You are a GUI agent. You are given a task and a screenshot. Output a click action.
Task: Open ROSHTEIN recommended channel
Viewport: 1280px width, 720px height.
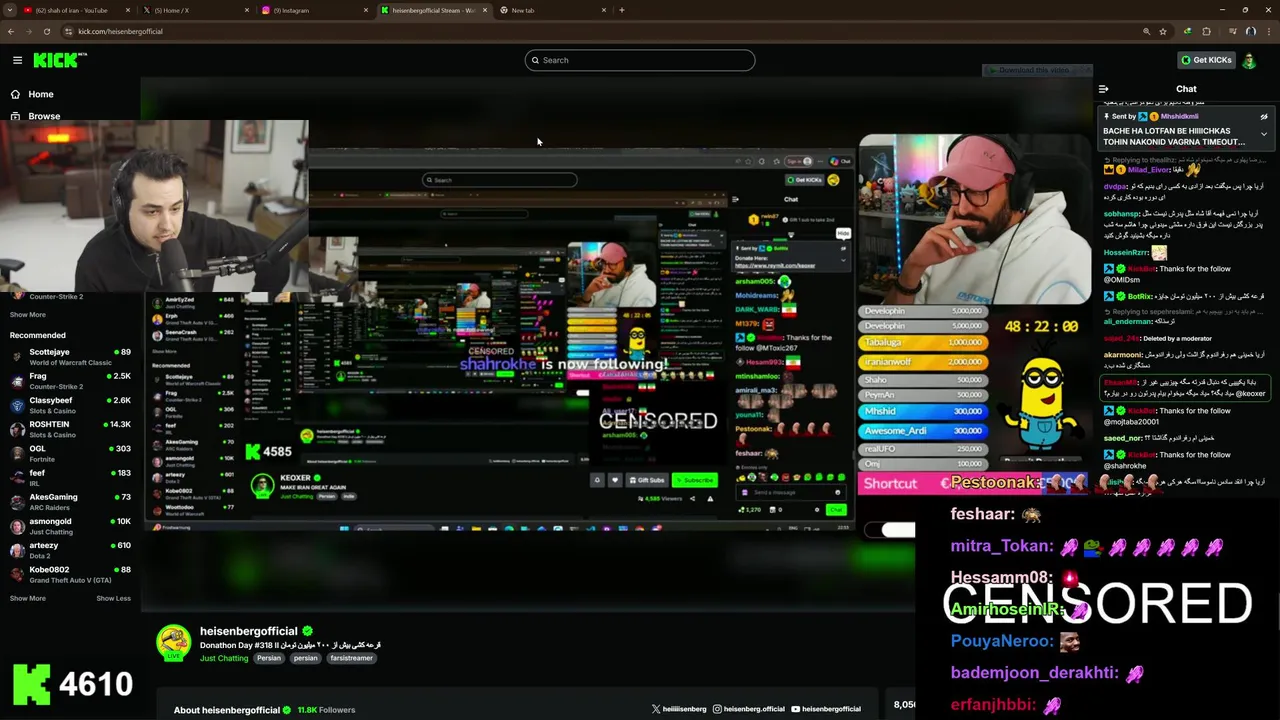70,429
